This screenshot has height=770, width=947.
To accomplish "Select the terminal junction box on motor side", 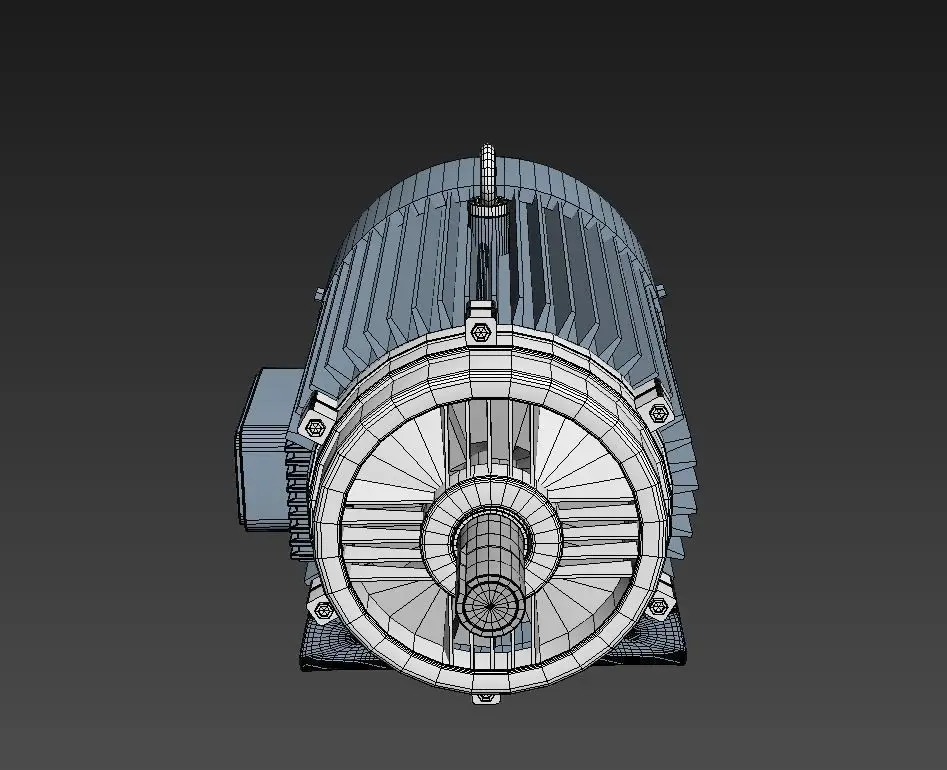I will [x=267, y=448].
